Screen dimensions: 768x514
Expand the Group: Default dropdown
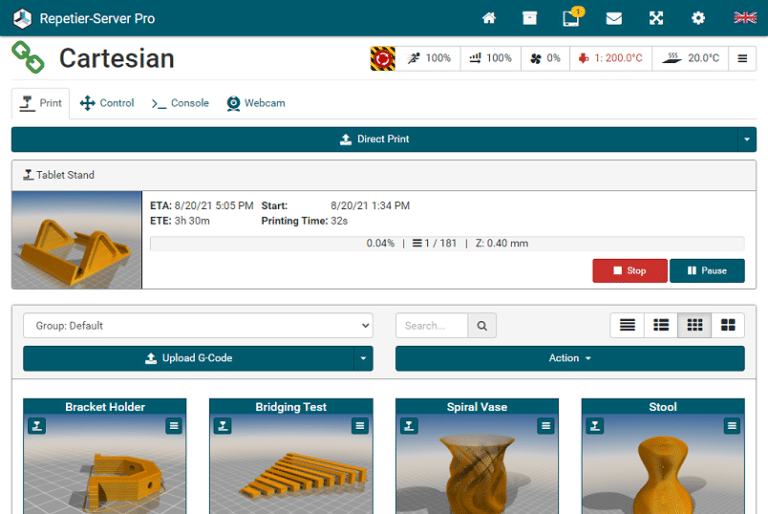click(198, 325)
